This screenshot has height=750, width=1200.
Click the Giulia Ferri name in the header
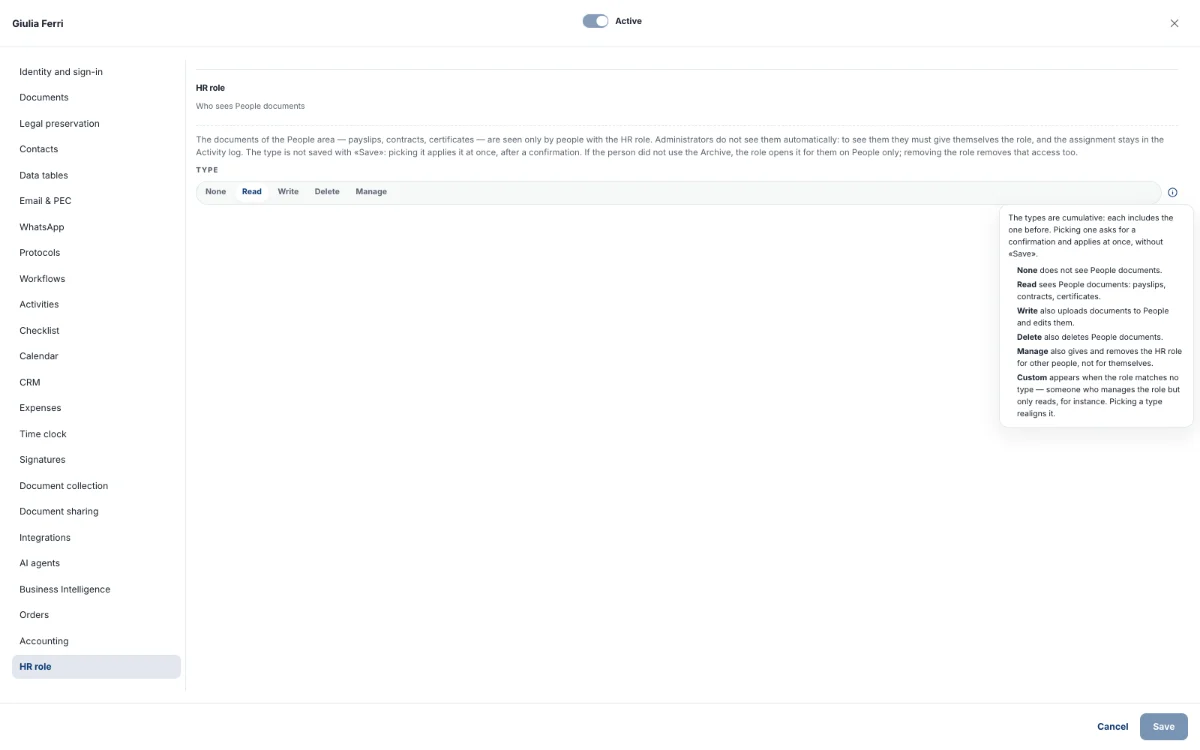[x=38, y=23]
